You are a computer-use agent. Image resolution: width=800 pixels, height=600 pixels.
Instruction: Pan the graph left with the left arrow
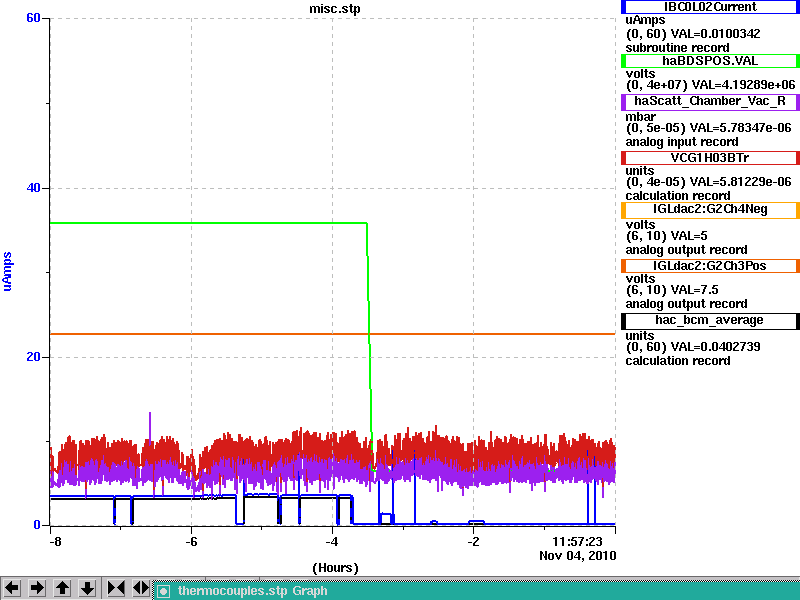click(12, 588)
